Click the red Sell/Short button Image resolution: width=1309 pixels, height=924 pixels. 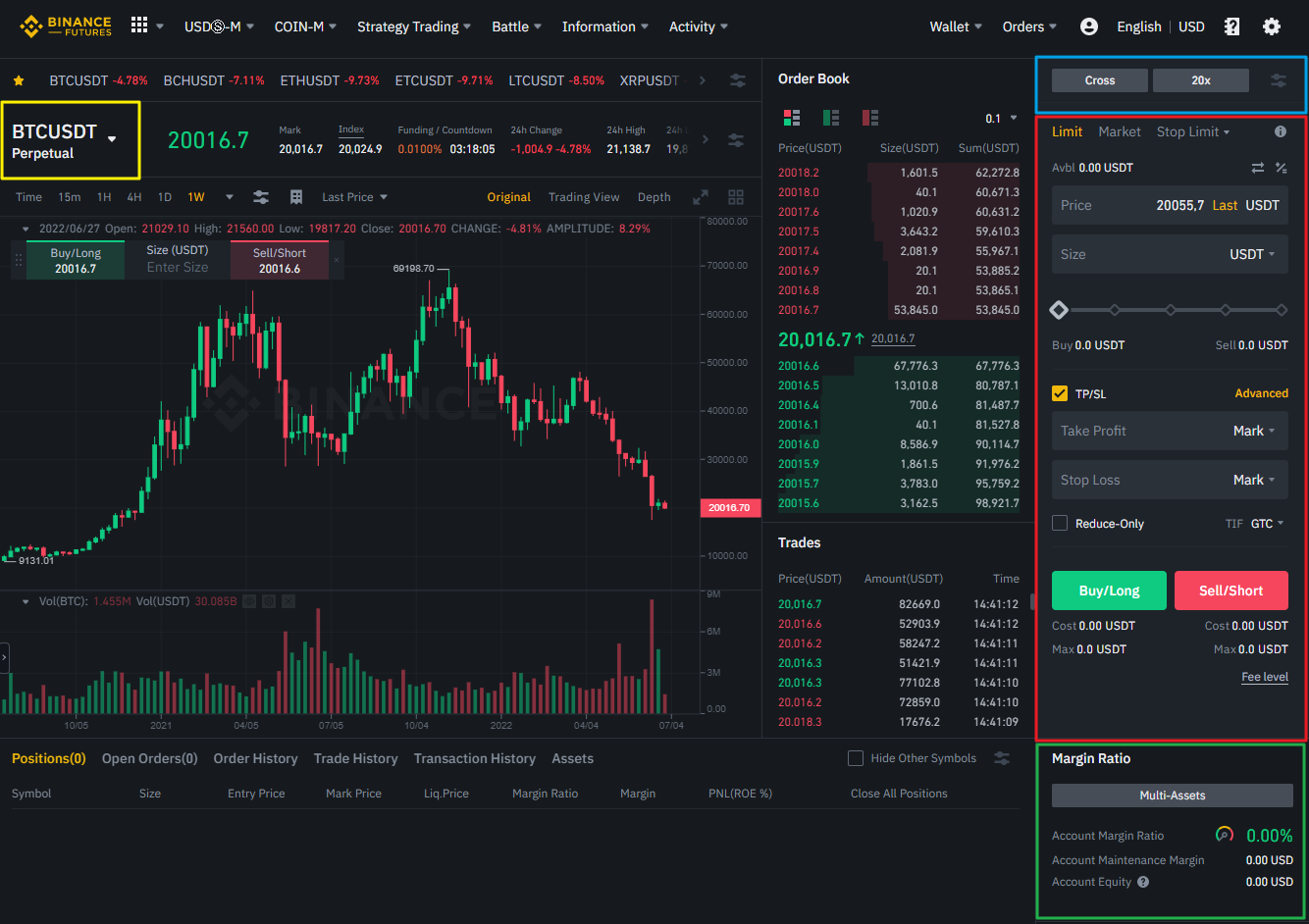1230,590
